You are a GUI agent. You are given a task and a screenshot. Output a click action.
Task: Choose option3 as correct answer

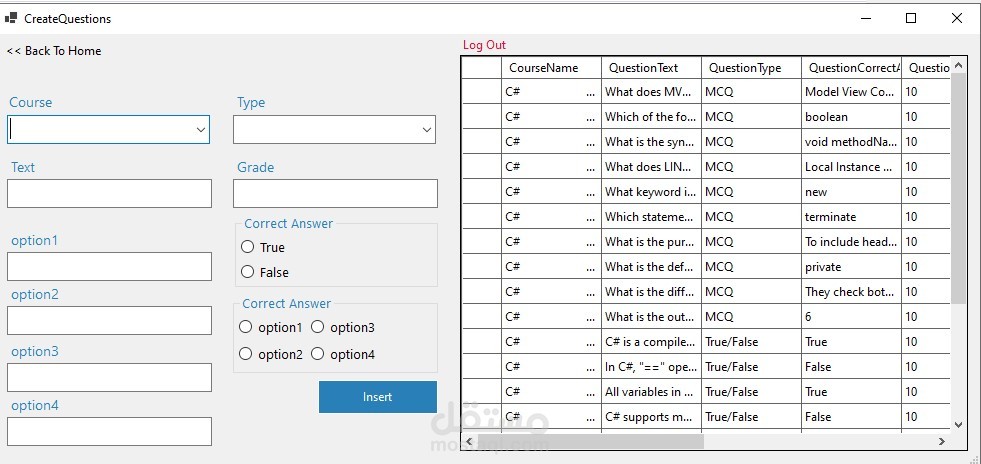point(318,327)
